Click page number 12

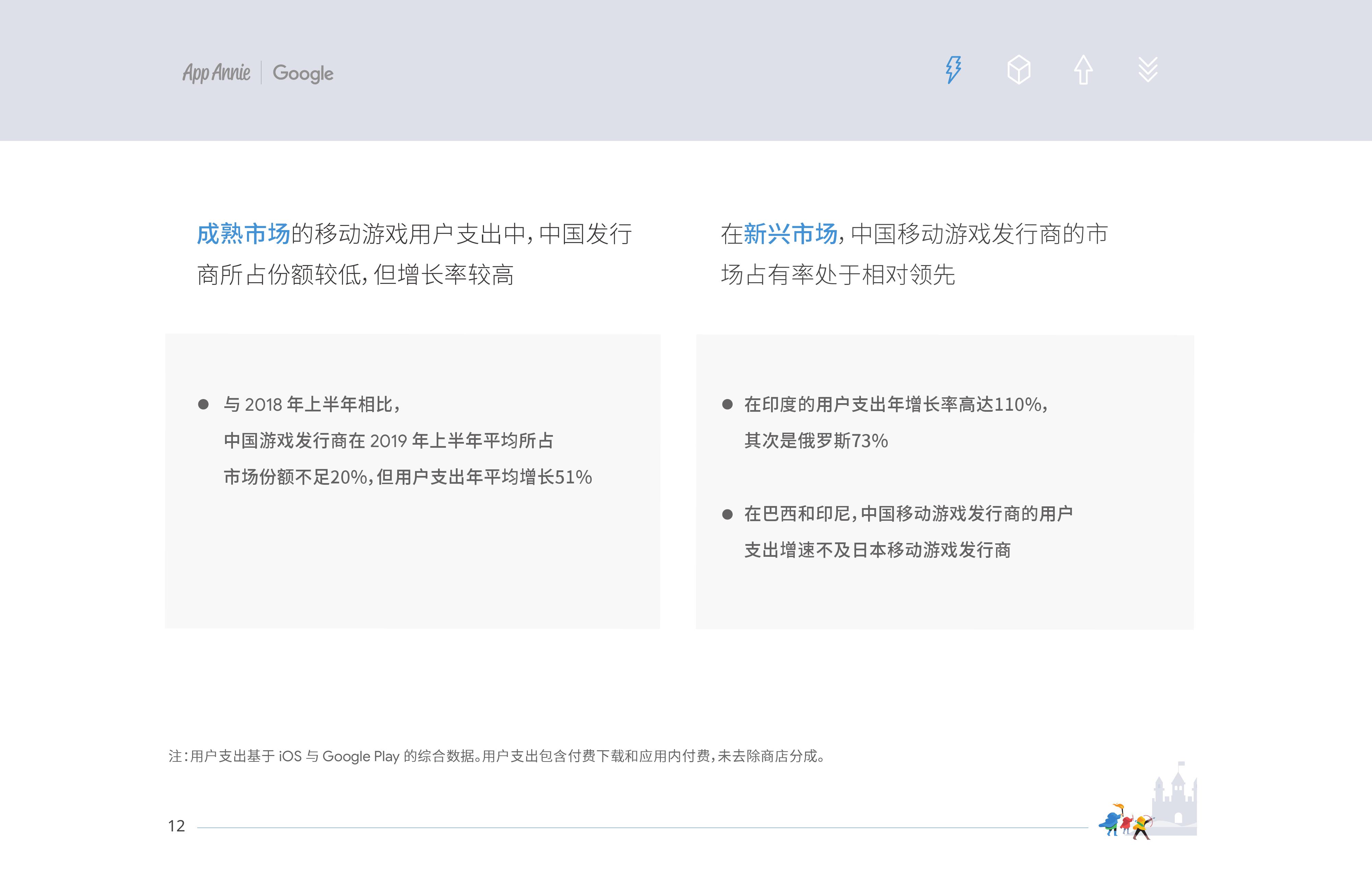pyautogui.click(x=176, y=826)
